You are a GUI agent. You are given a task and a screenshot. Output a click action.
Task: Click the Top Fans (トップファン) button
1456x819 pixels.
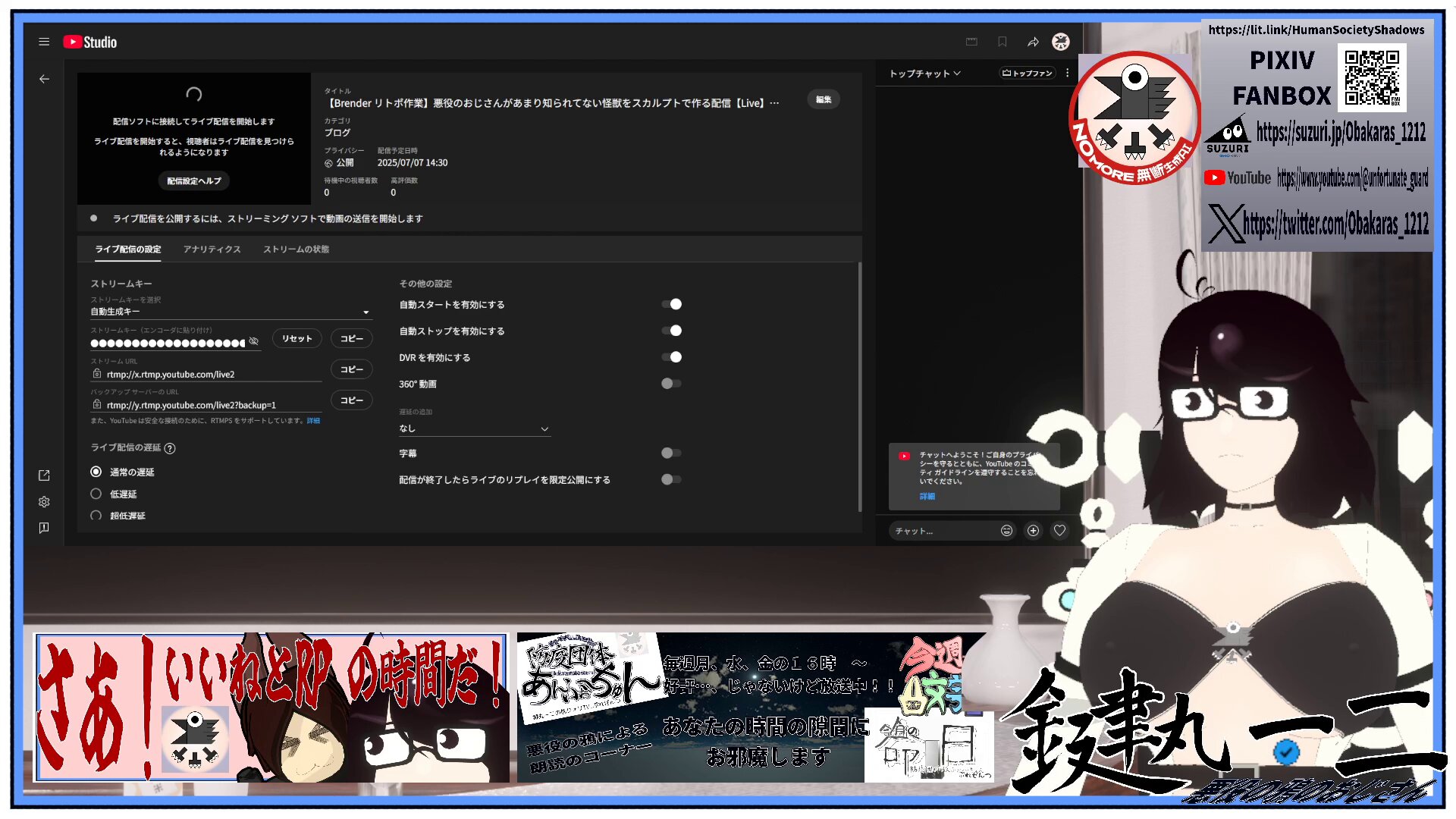pyautogui.click(x=1028, y=74)
